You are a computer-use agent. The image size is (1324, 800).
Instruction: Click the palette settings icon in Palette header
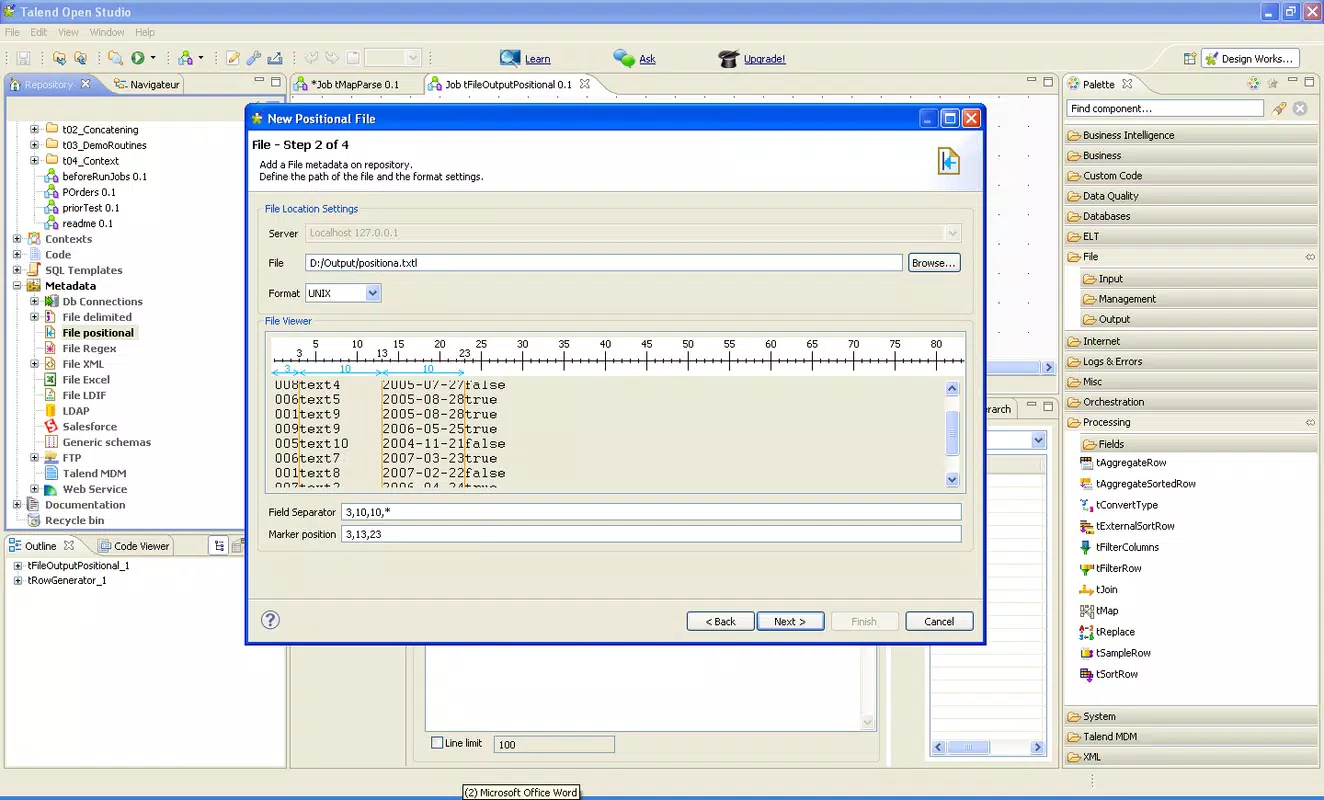click(x=1253, y=84)
